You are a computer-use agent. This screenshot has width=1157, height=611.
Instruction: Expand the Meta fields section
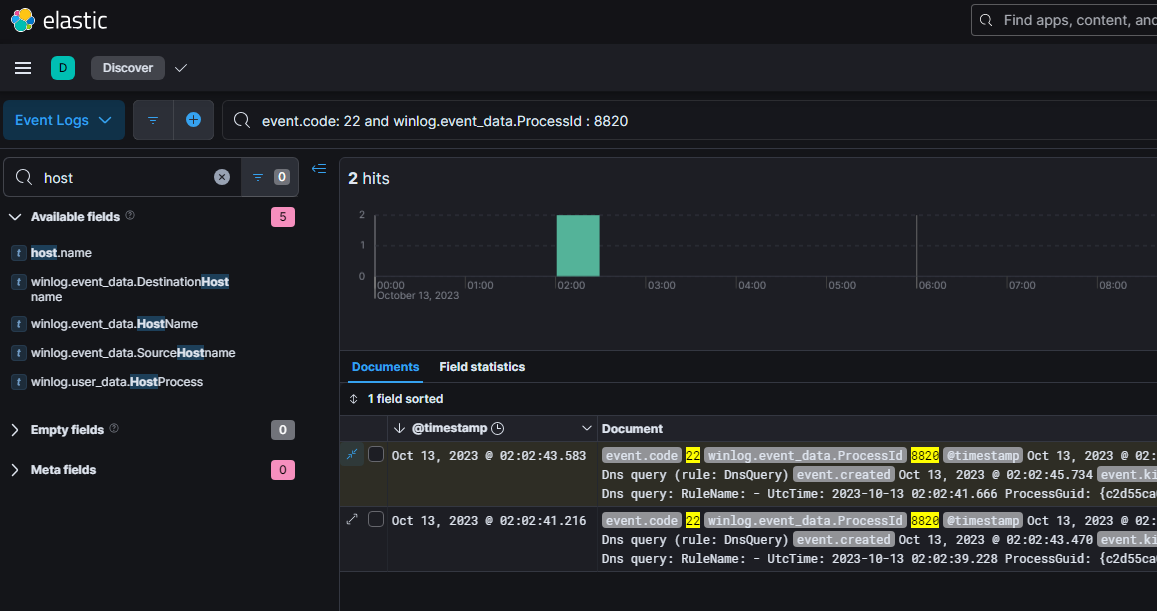click(15, 470)
